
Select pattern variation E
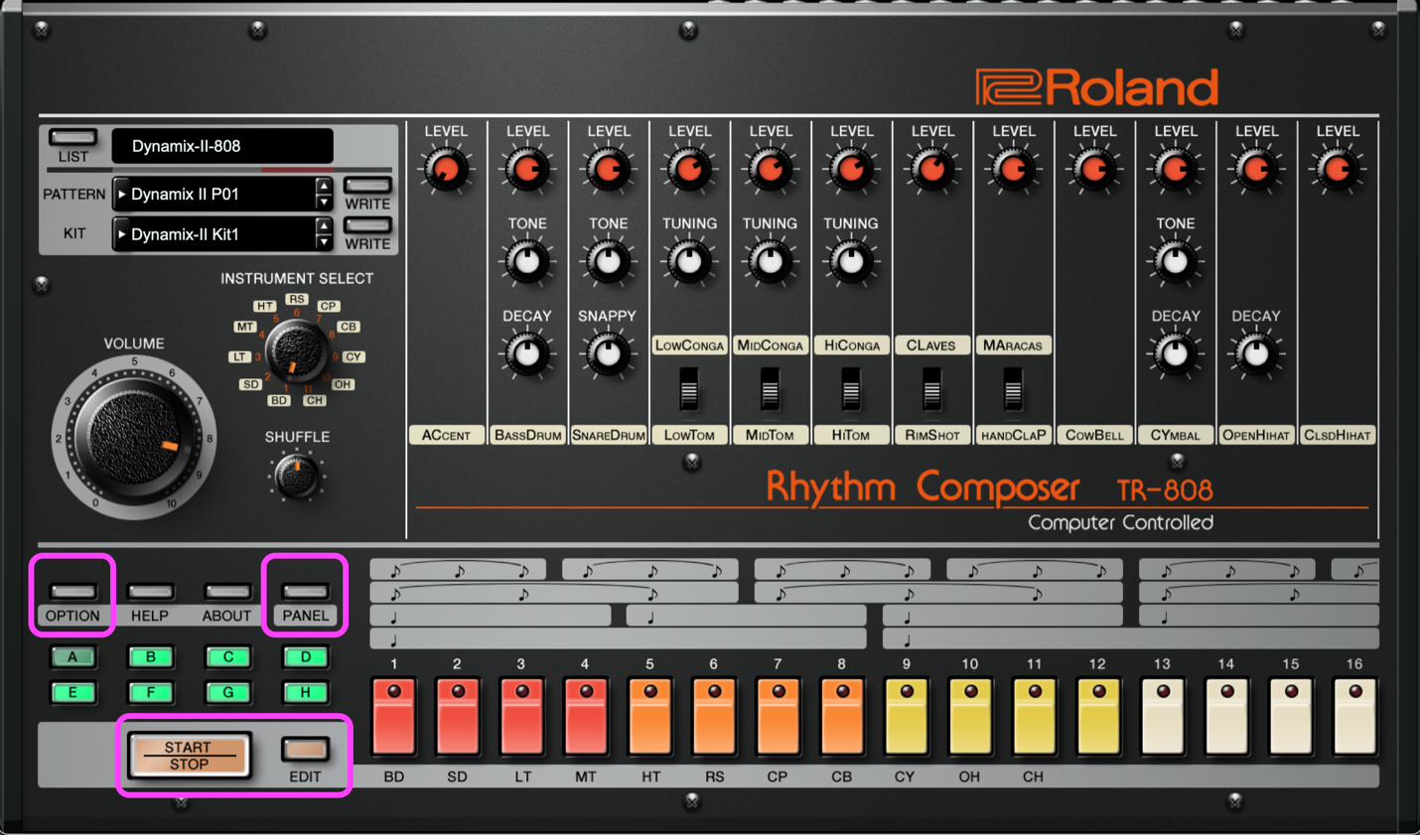[x=72, y=693]
